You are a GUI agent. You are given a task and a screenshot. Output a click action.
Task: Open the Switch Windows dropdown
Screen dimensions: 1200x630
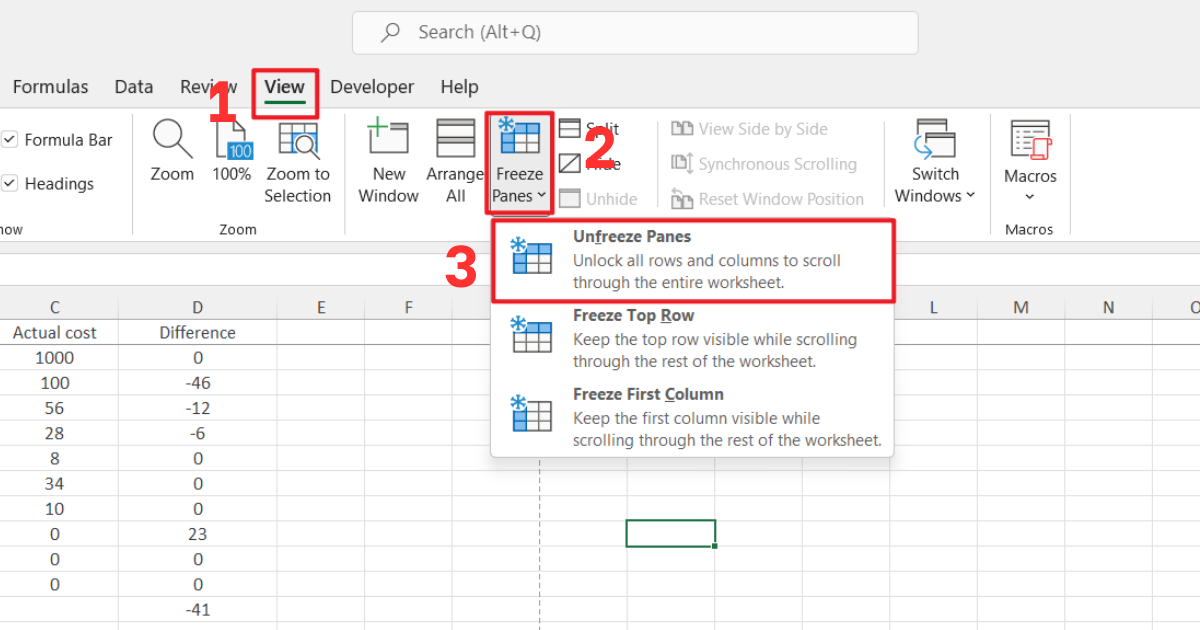[x=935, y=162]
